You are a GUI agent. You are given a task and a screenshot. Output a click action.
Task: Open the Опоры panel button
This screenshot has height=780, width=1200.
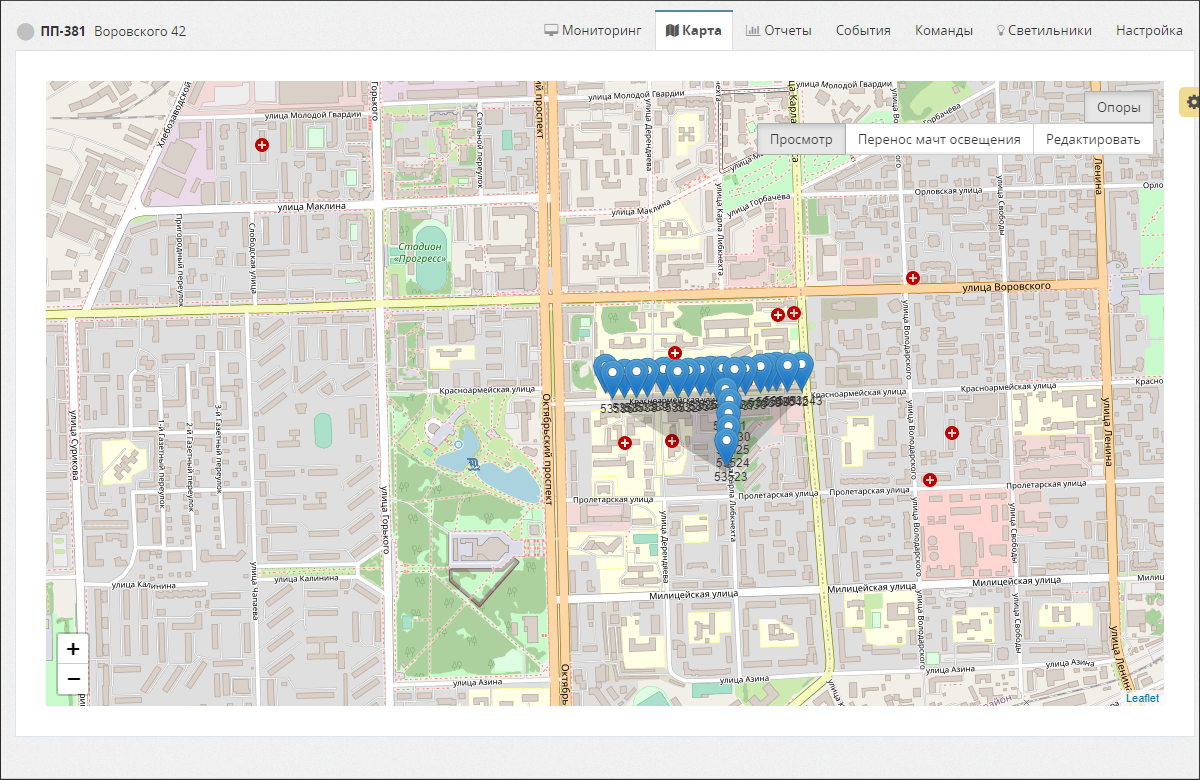click(x=1118, y=107)
